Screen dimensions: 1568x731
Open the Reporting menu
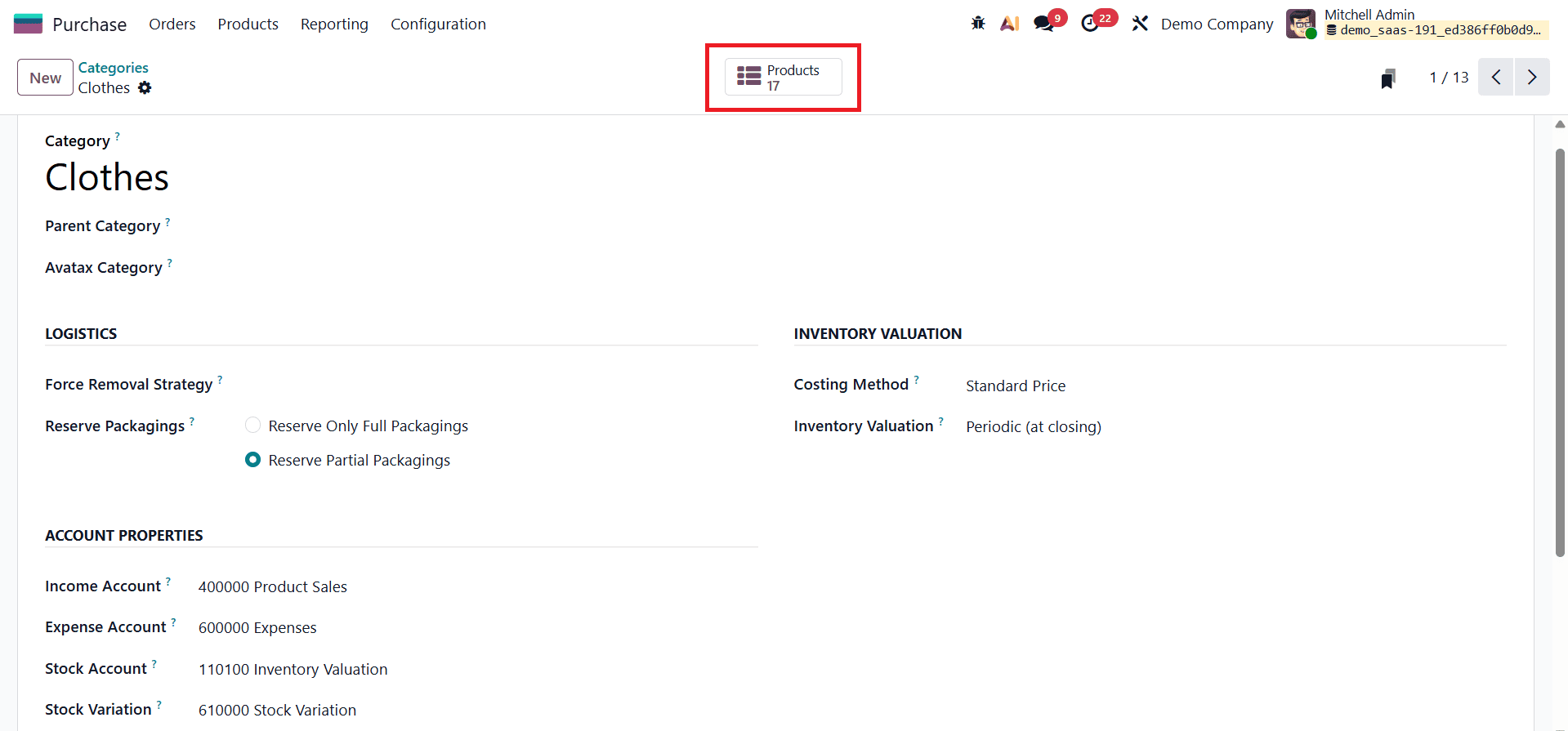334,25
